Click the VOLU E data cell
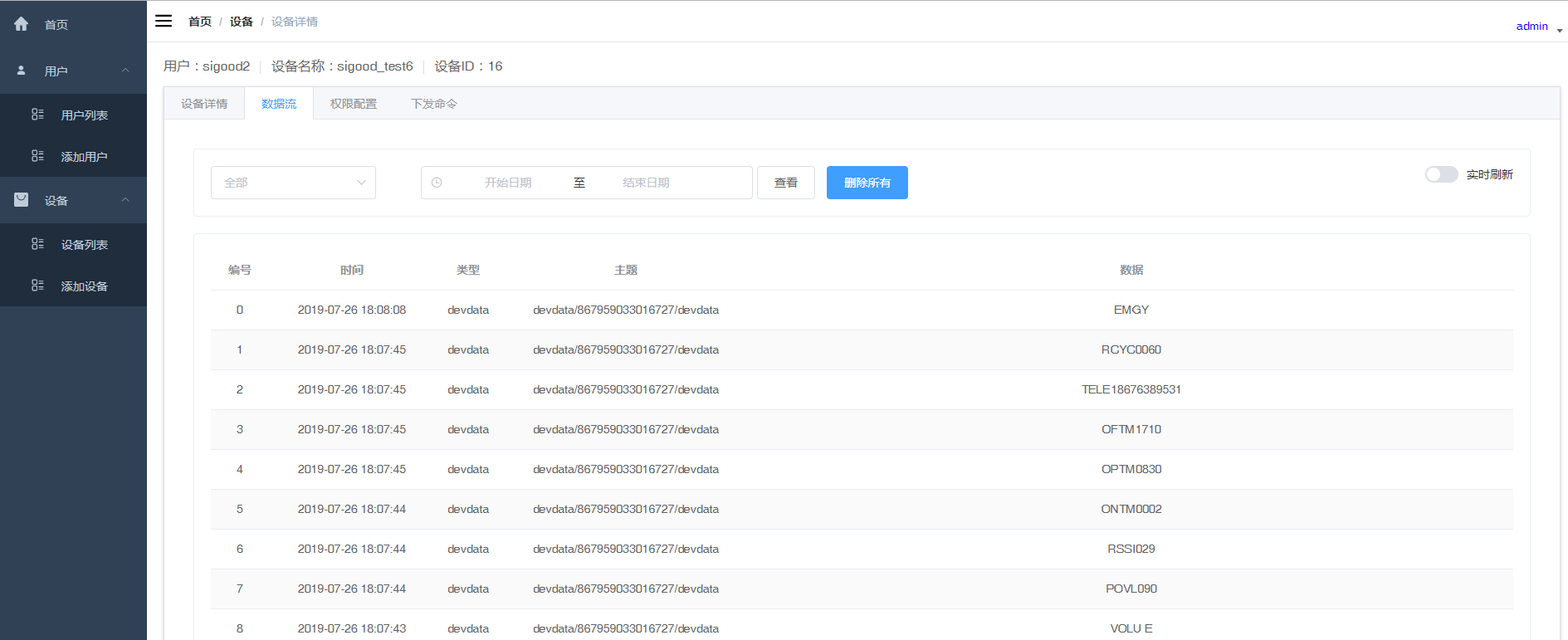The image size is (1568, 640). click(x=1131, y=628)
